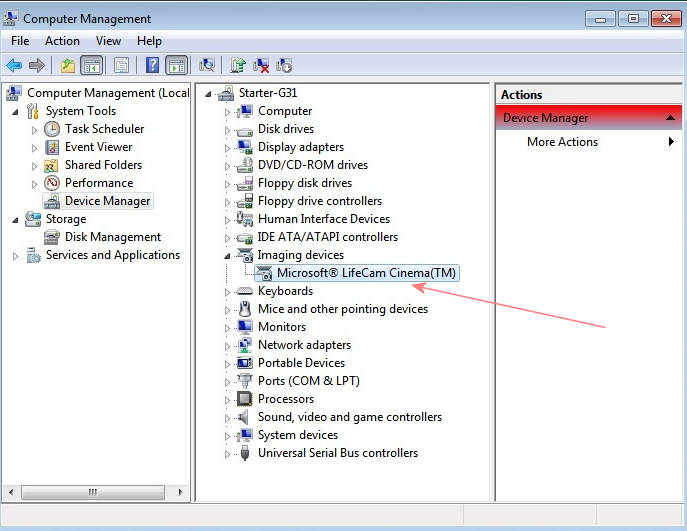Select Floppy disk drives category
Image resolution: width=687 pixels, height=531 pixels.
(x=305, y=183)
